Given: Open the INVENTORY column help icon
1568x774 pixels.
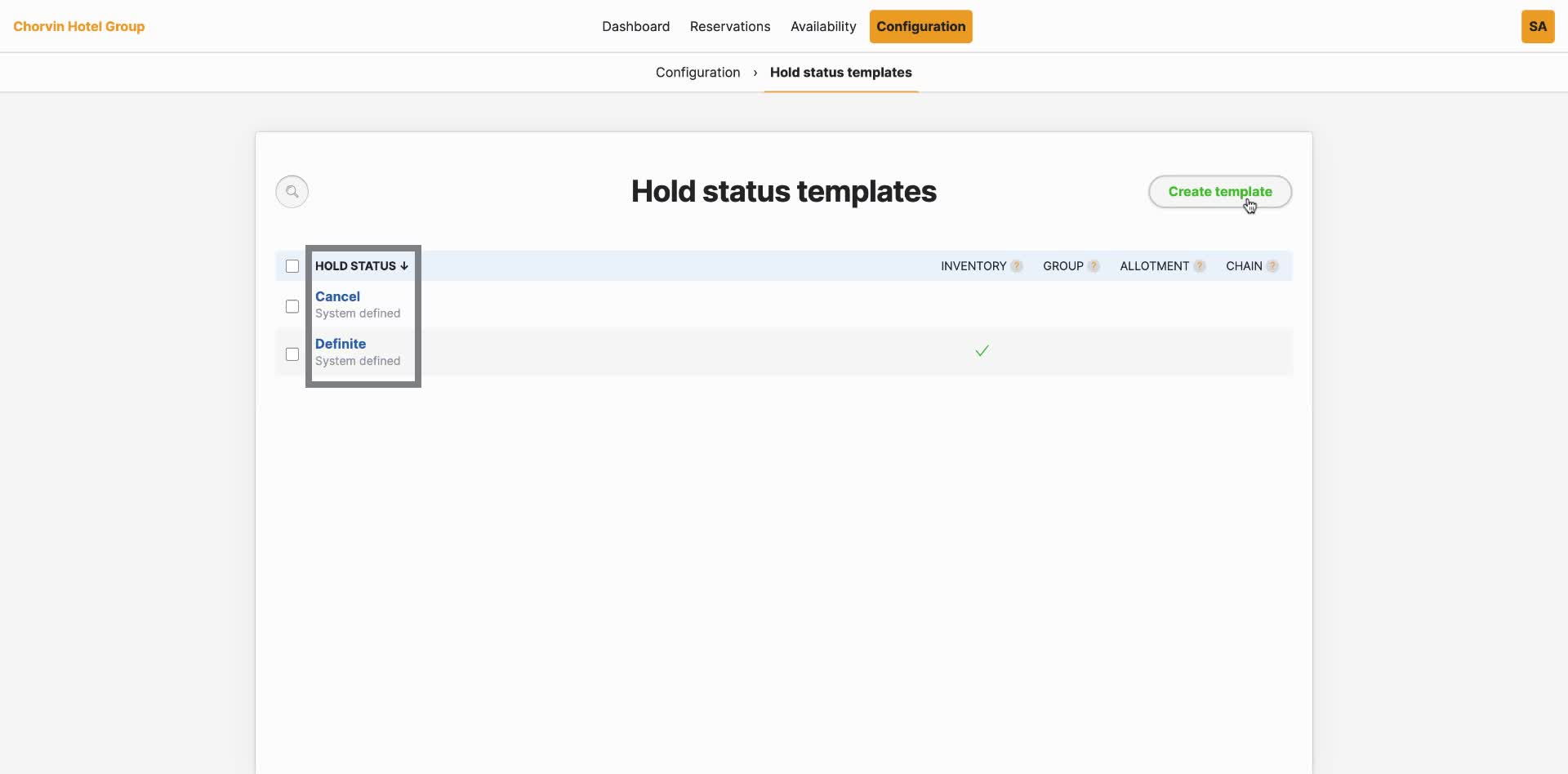Looking at the screenshot, I should coord(1017,266).
